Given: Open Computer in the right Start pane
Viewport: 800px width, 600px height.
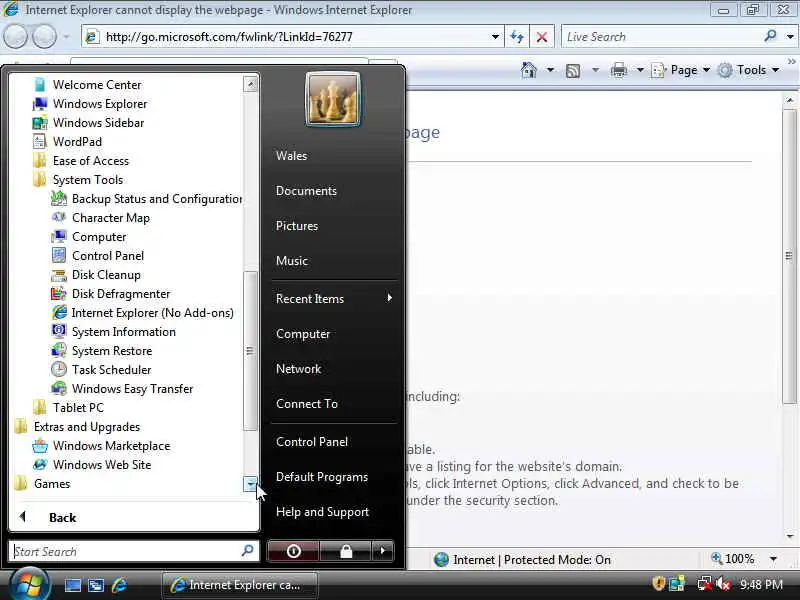Looking at the screenshot, I should click(303, 334).
